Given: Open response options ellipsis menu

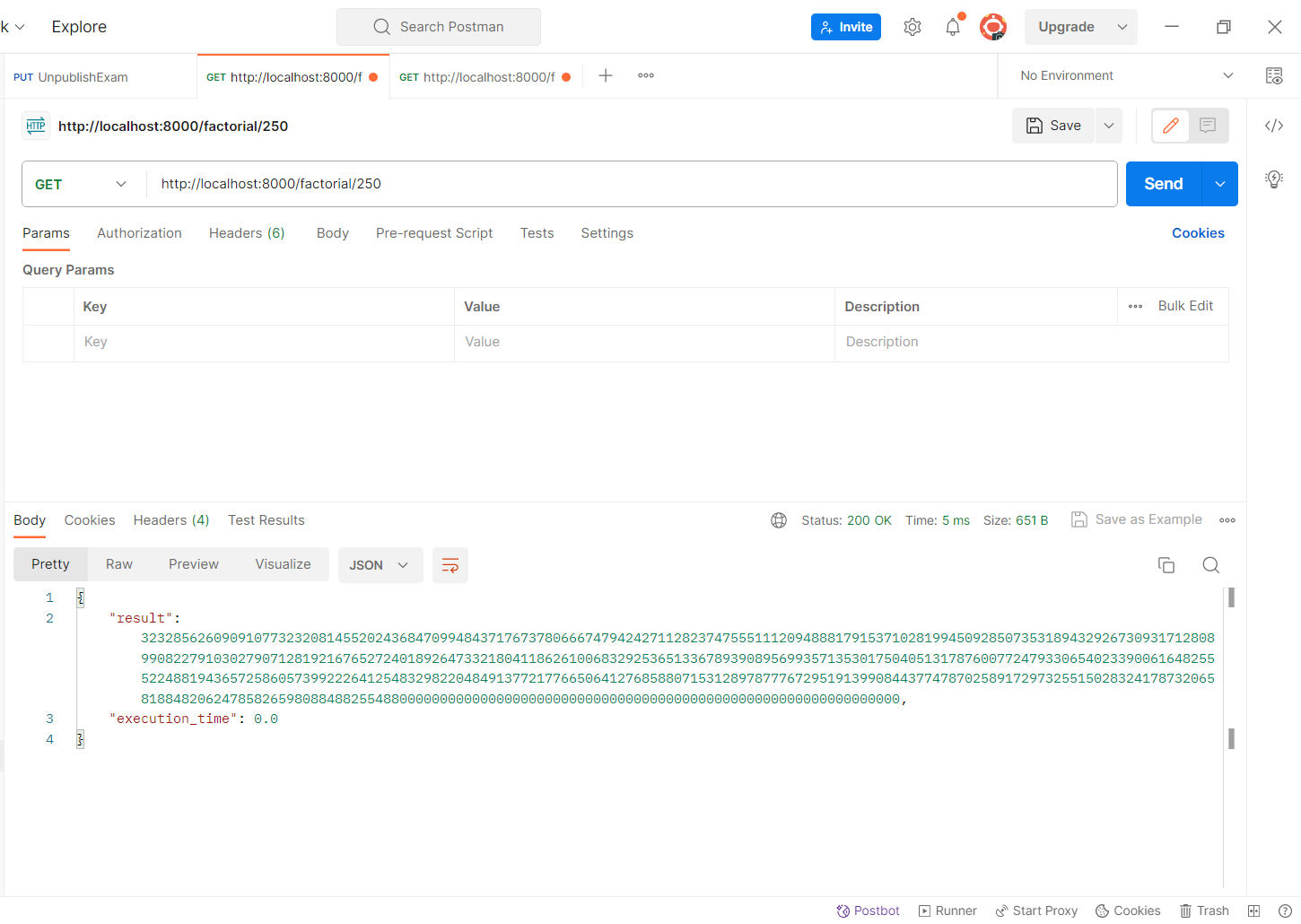Looking at the screenshot, I should 1227,520.
